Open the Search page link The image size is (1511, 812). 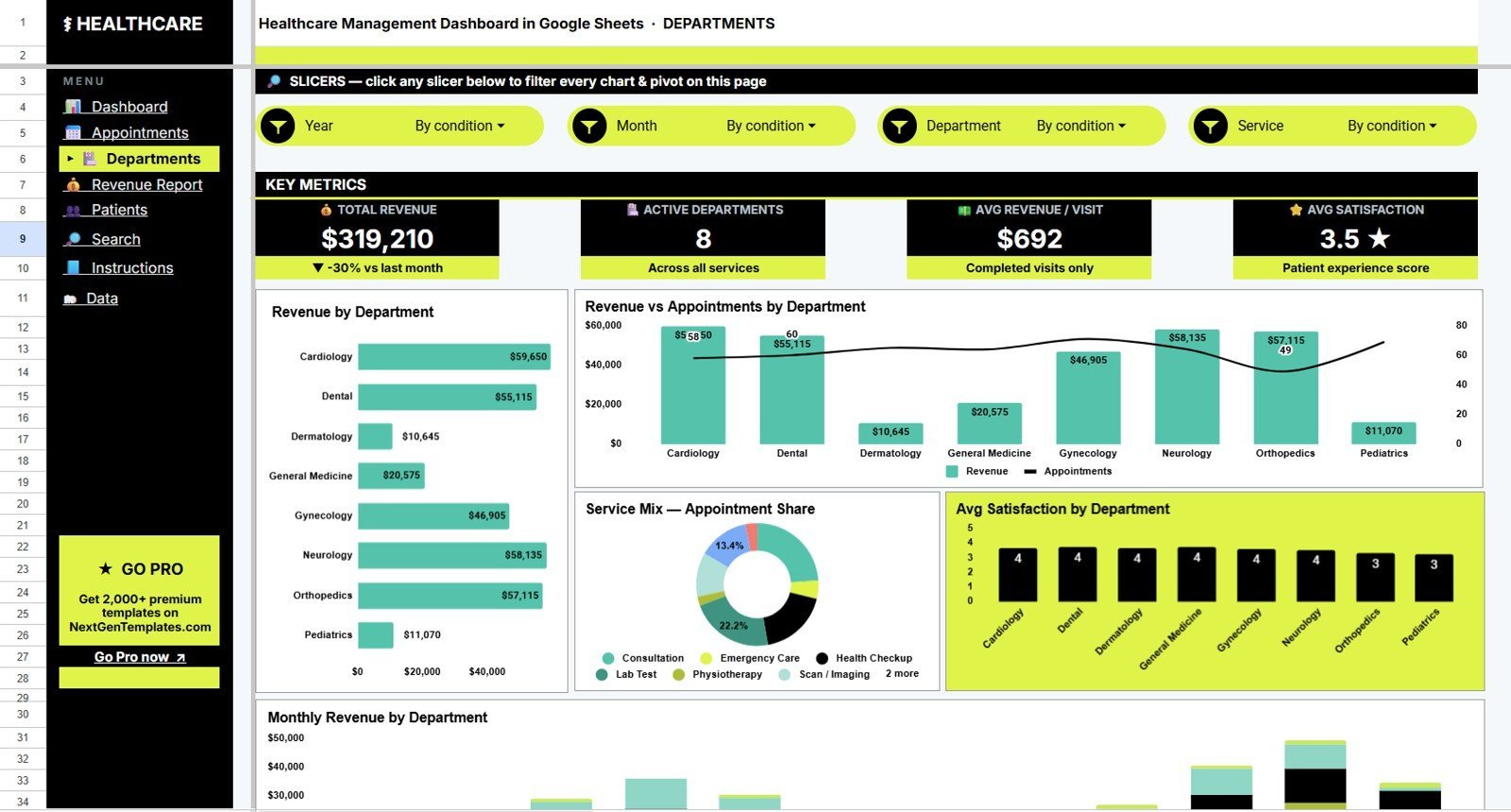(x=115, y=240)
